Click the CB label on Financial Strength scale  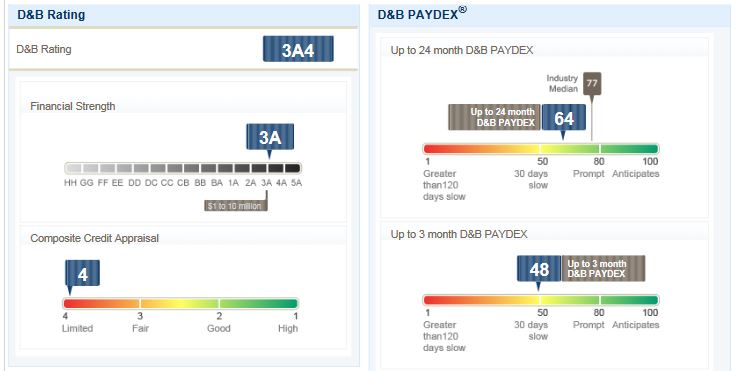183,183
